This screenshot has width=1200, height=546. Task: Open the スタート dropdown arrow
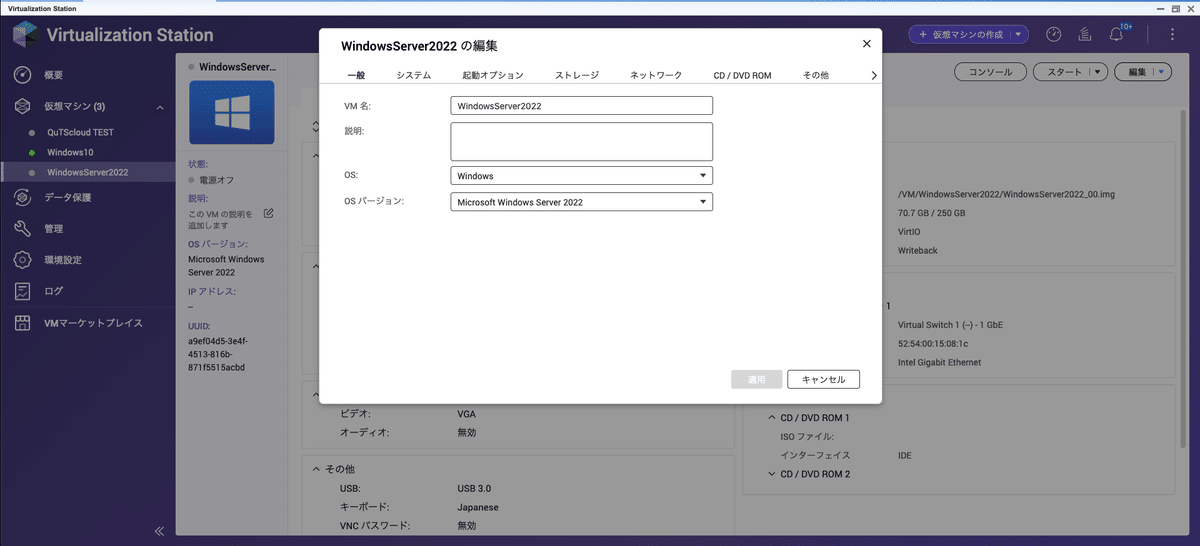coord(1098,71)
